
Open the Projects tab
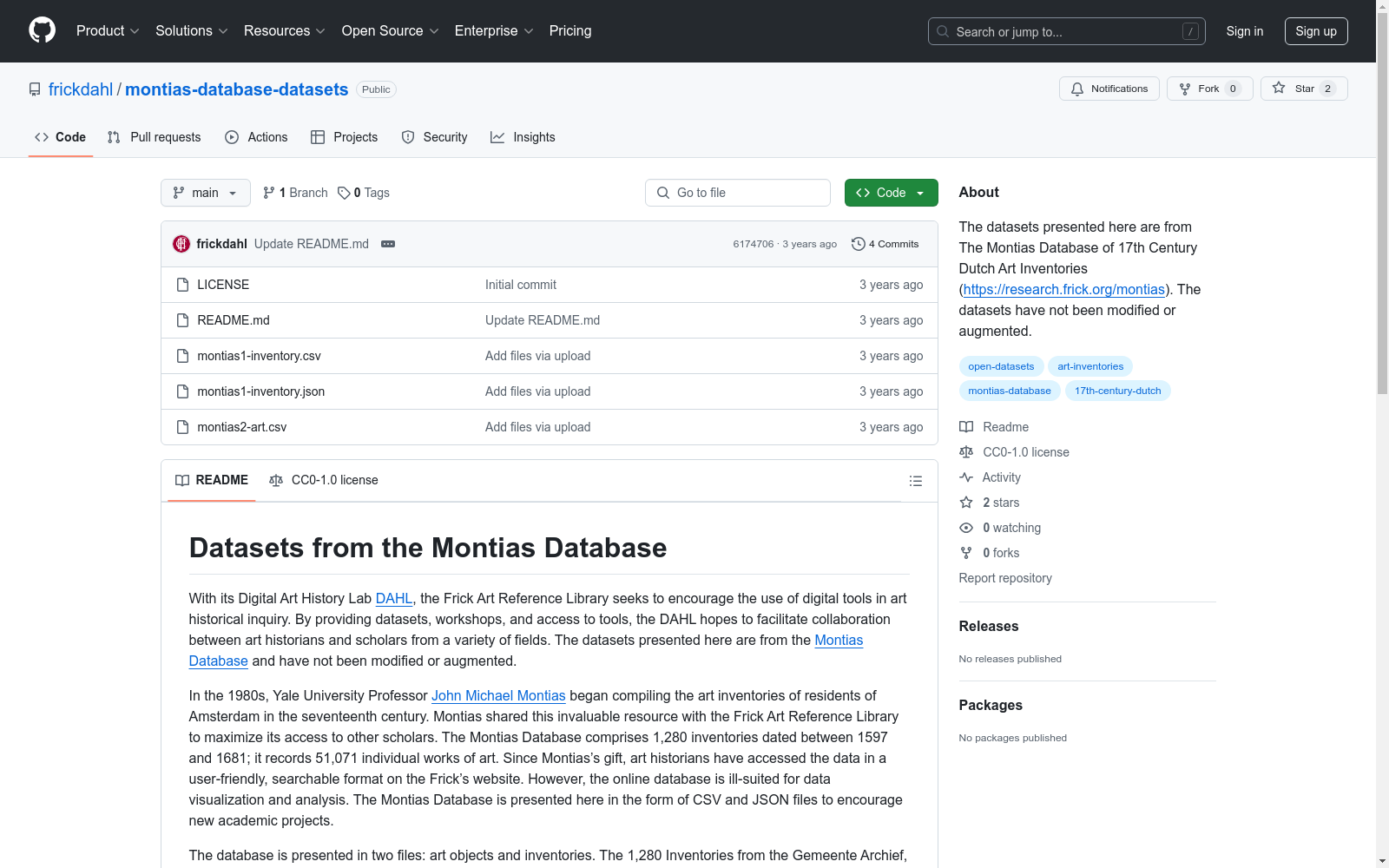345,137
